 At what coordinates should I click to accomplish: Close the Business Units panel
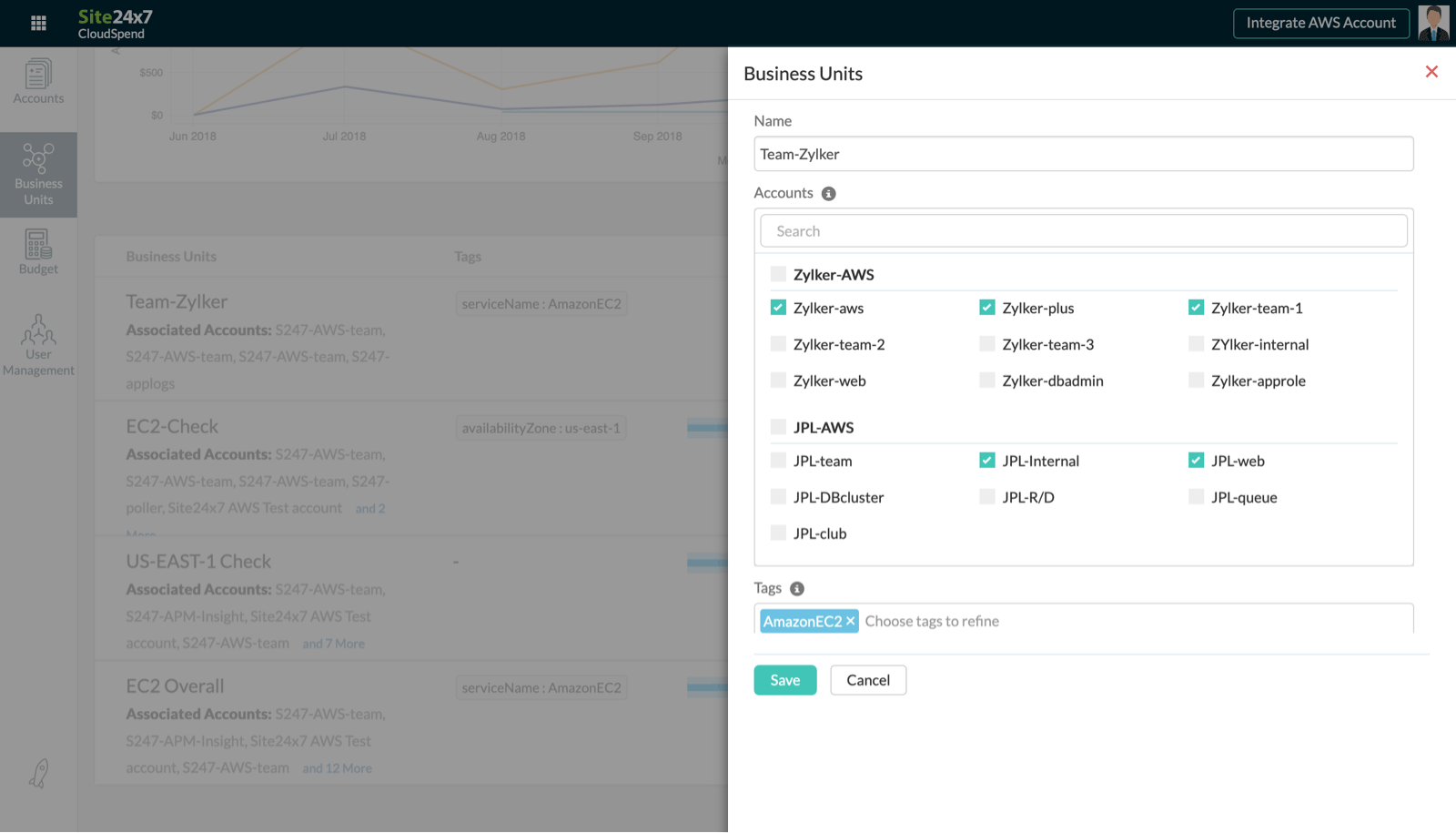pyautogui.click(x=1431, y=72)
